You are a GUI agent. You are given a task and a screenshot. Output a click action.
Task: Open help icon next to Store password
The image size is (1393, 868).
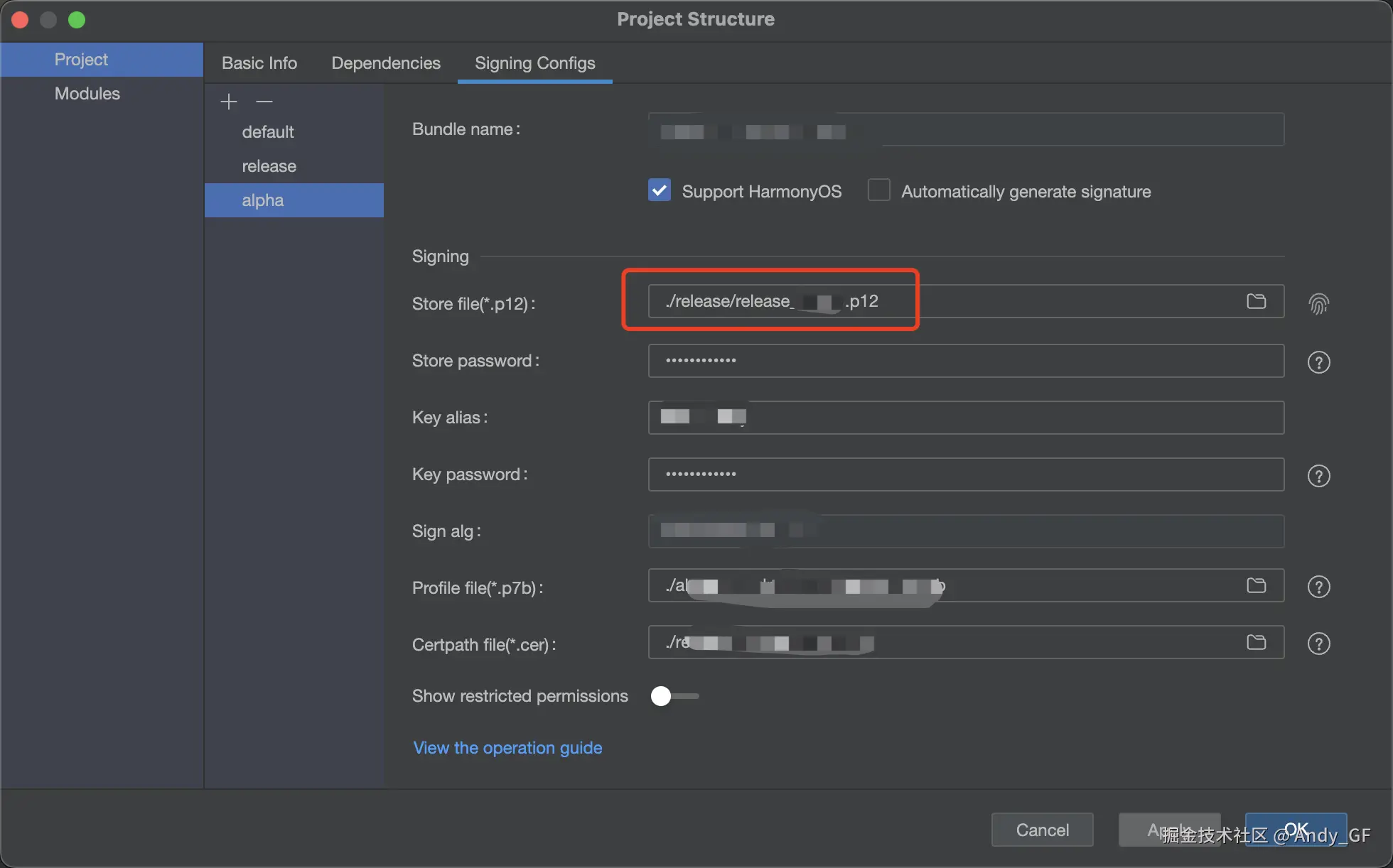(x=1318, y=362)
